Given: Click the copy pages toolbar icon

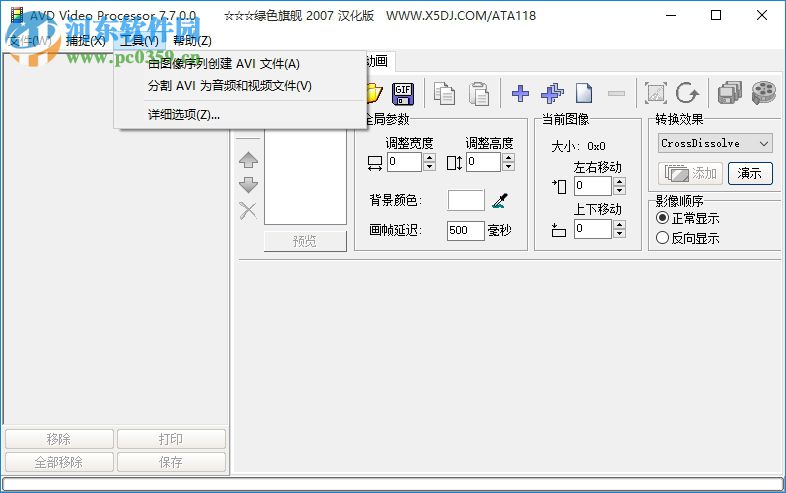Looking at the screenshot, I should pos(444,94).
